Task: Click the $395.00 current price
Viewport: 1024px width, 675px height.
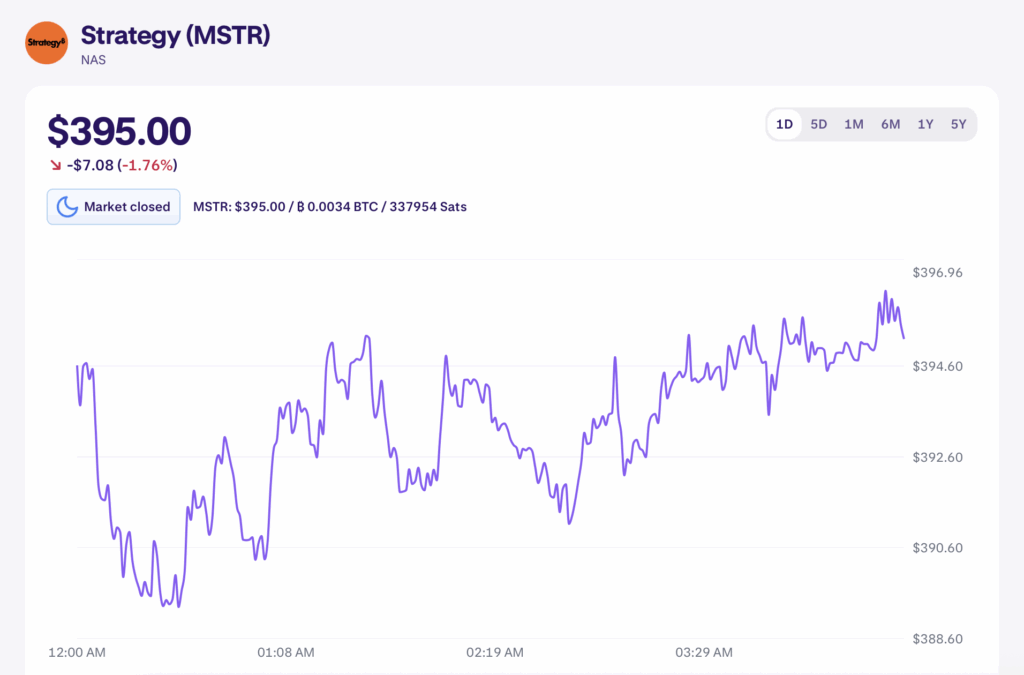Action: click(x=120, y=131)
